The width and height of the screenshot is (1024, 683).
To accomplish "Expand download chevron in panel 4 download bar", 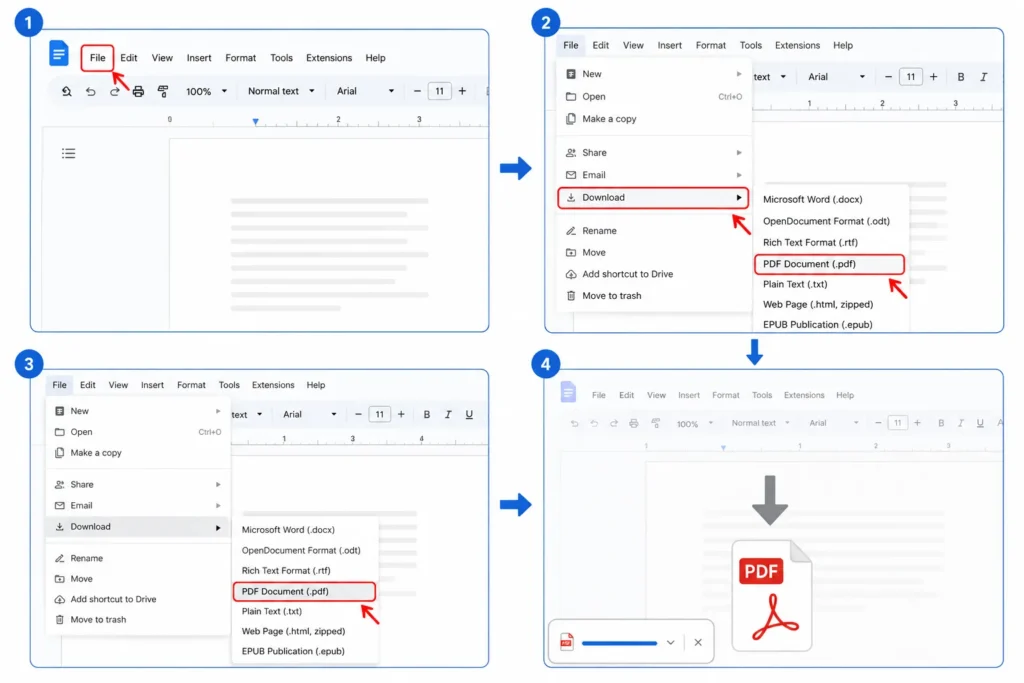I will tap(671, 643).
